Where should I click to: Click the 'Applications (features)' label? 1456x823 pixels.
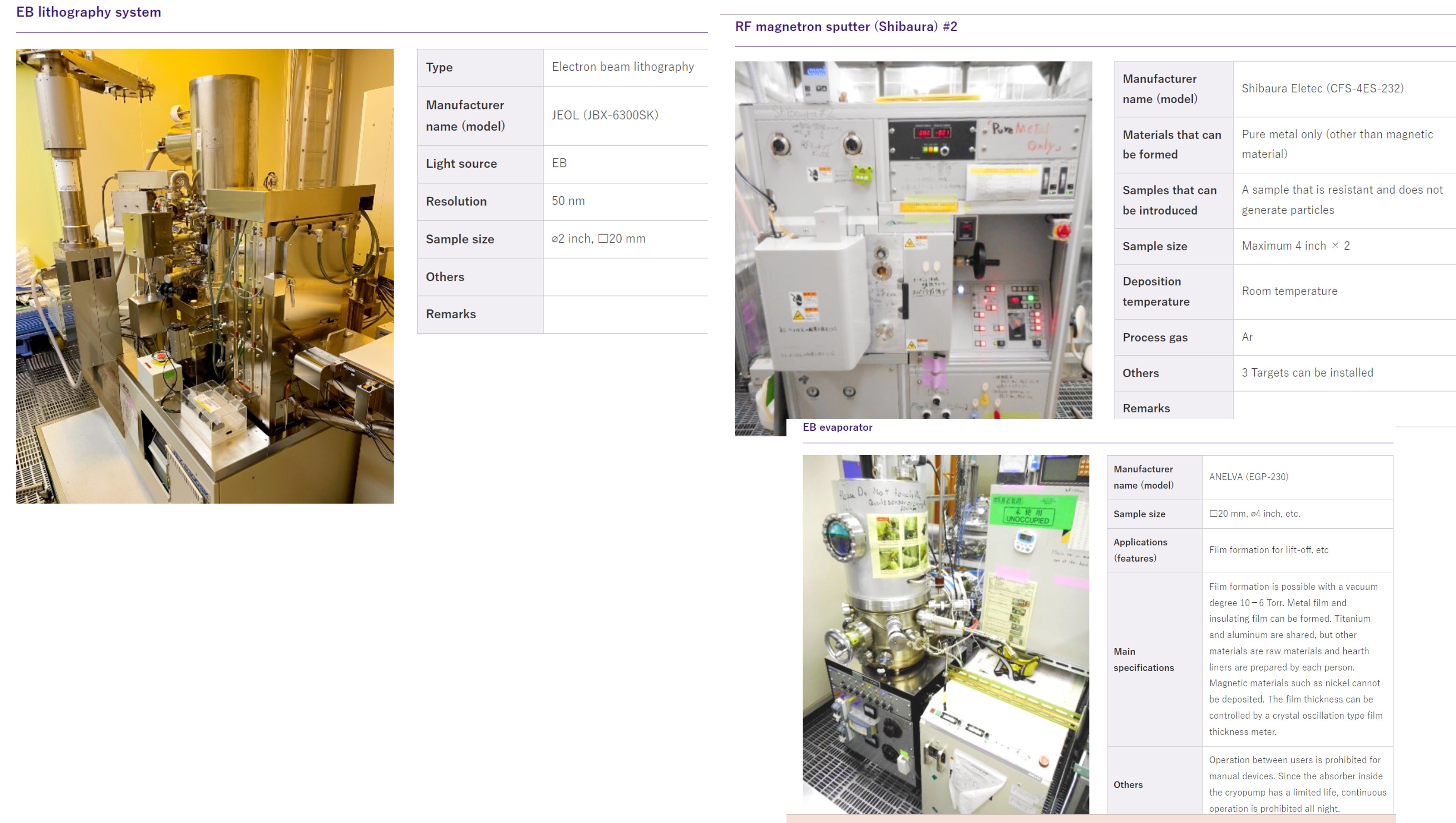[1140, 550]
